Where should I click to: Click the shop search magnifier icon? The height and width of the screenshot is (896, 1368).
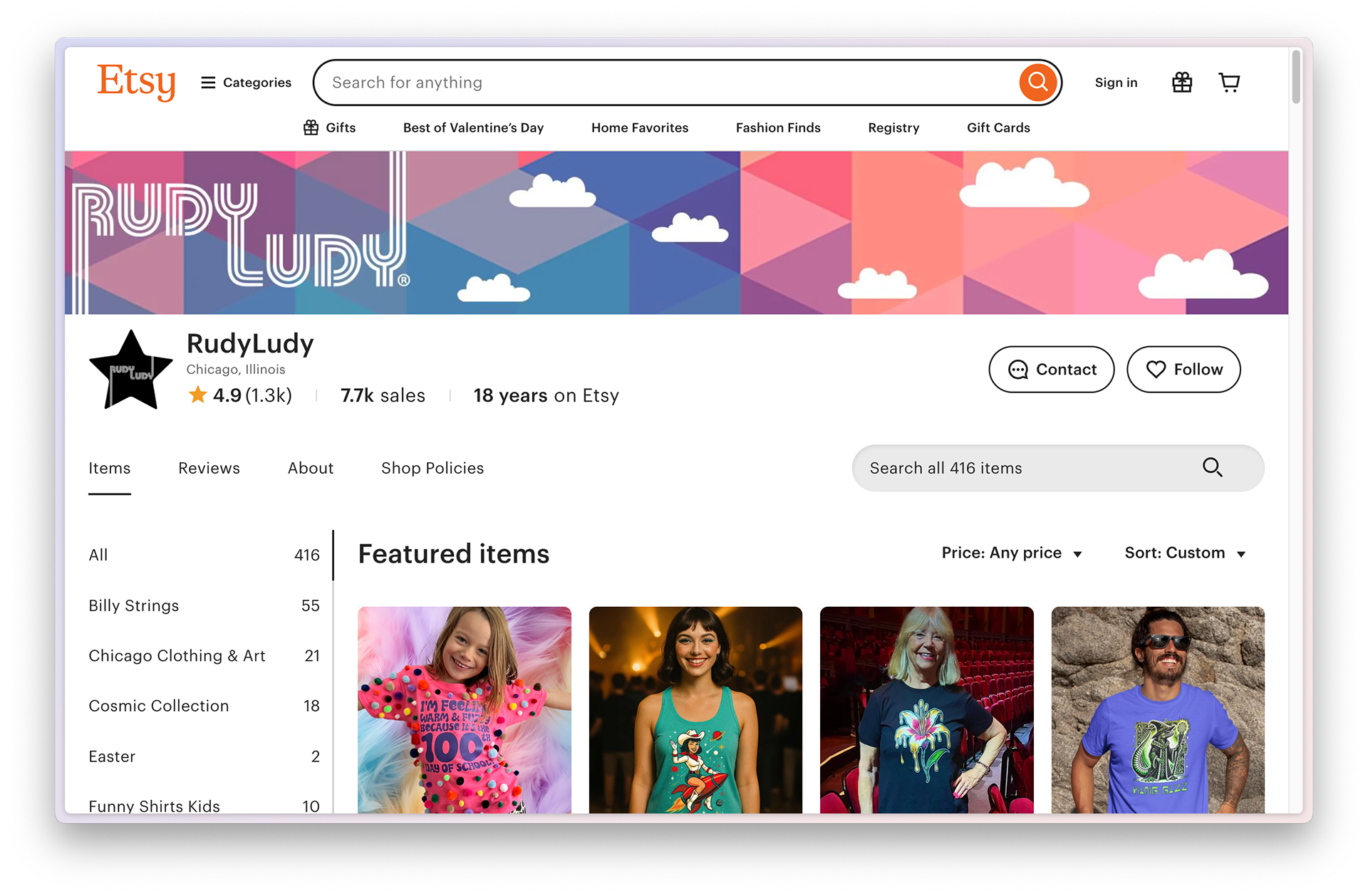click(x=1212, y=468)
